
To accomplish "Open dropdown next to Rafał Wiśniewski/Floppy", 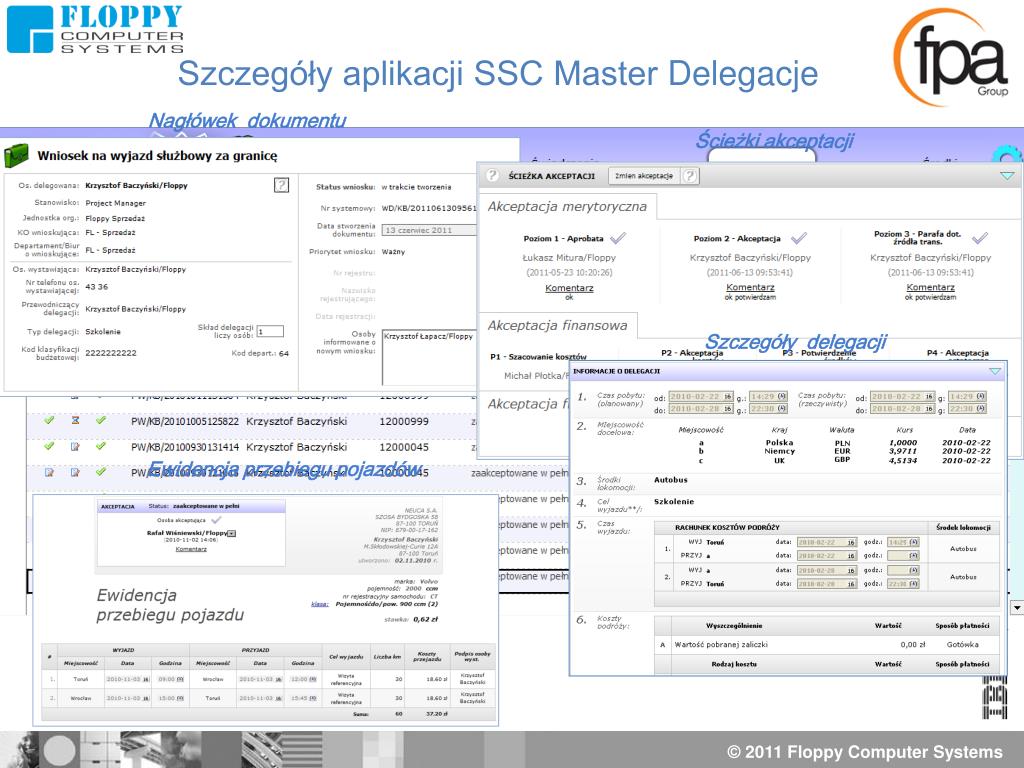I will tap(231, 534).
